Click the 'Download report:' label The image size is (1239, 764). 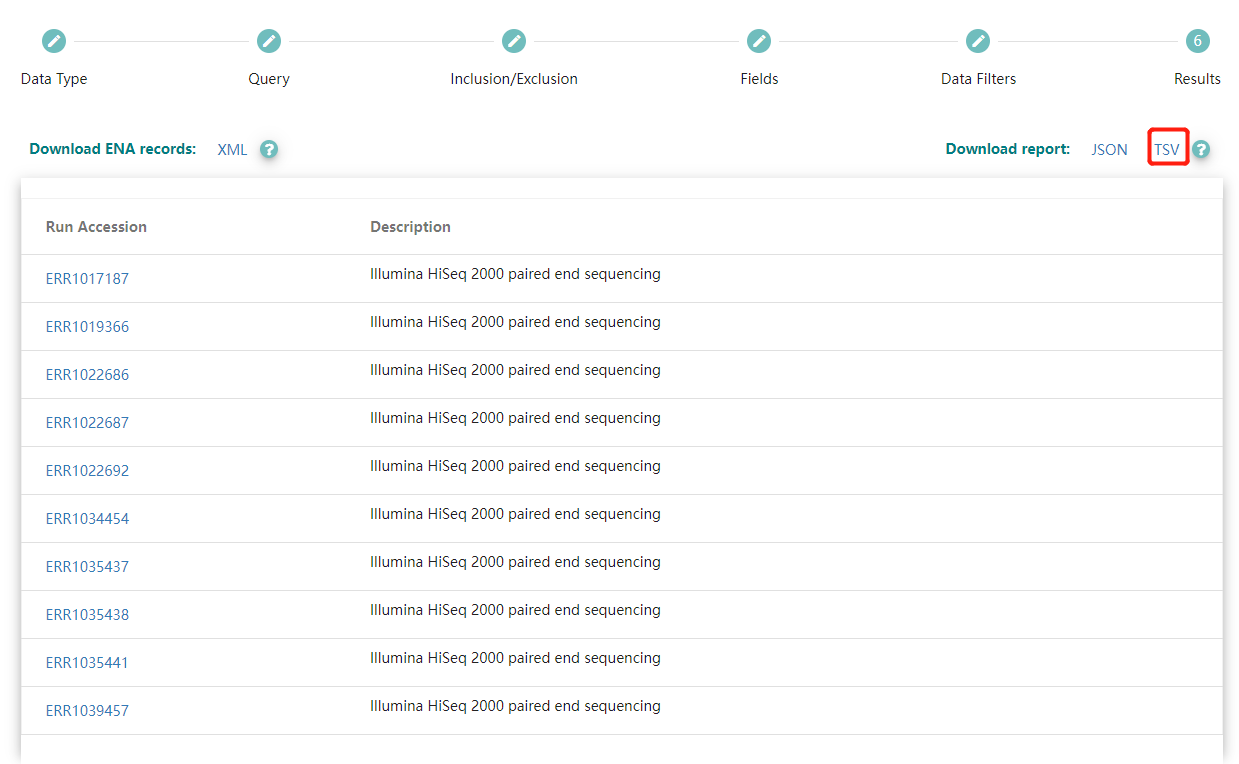[1008, 149]
